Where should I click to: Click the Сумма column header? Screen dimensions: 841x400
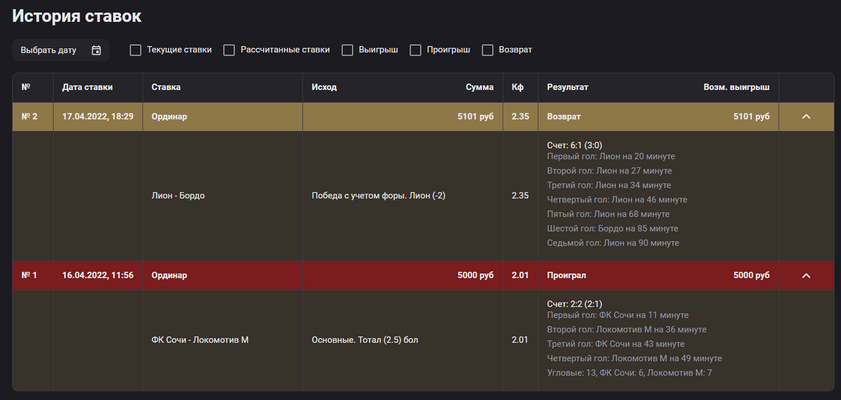(479, 87)
